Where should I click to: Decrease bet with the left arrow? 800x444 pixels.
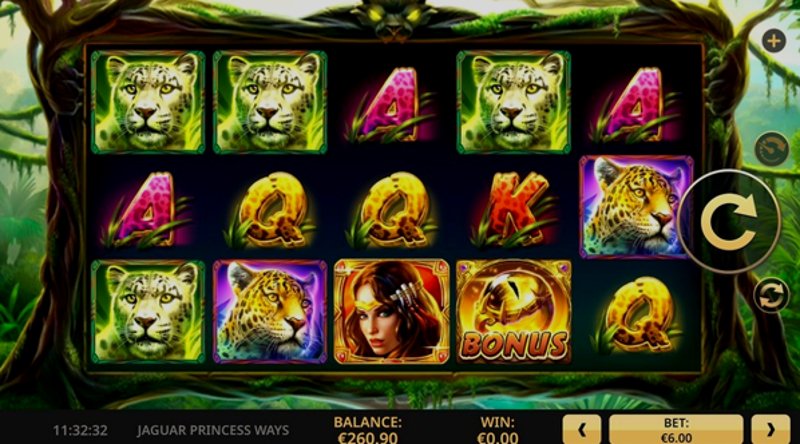(582, 430)
